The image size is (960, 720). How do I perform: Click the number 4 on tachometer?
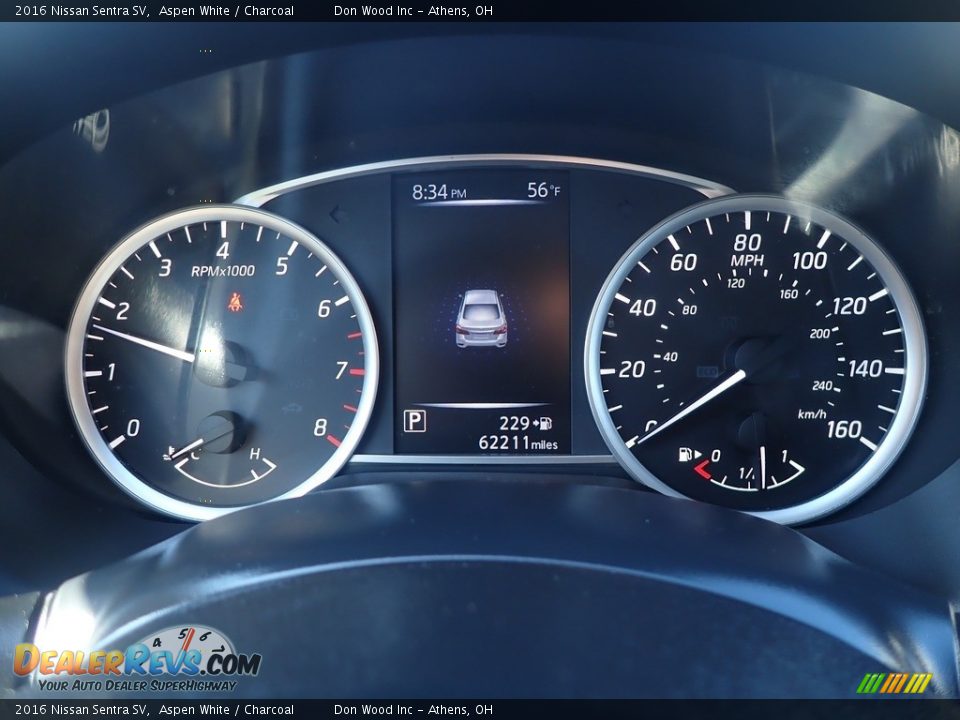click(223, 251)
